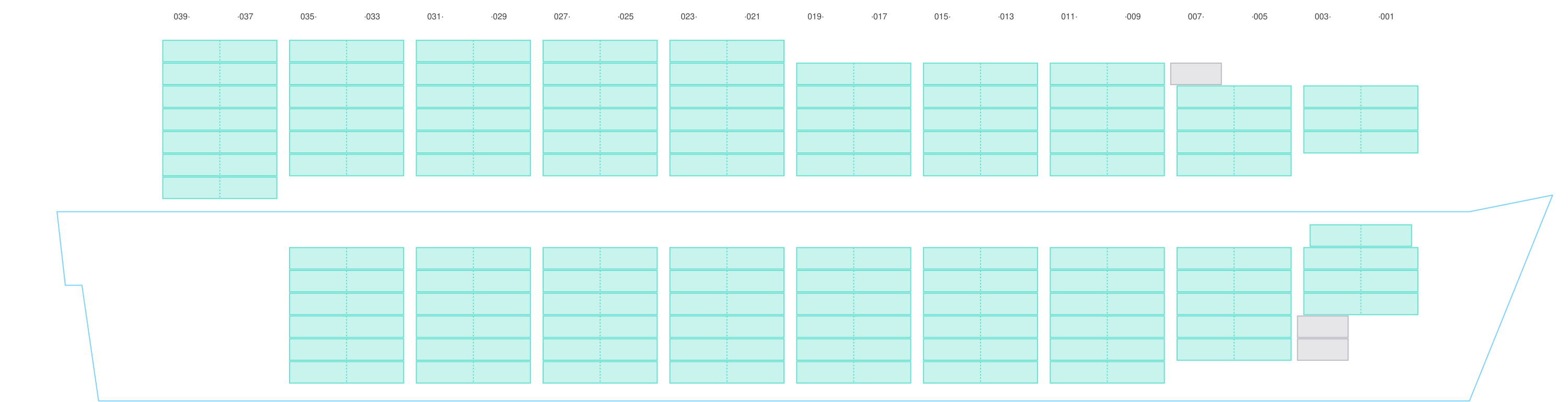This screenshot has height=402, width=1568.
Task: Select the lower gray hold container under bay 003
Action: (1323, 350)
